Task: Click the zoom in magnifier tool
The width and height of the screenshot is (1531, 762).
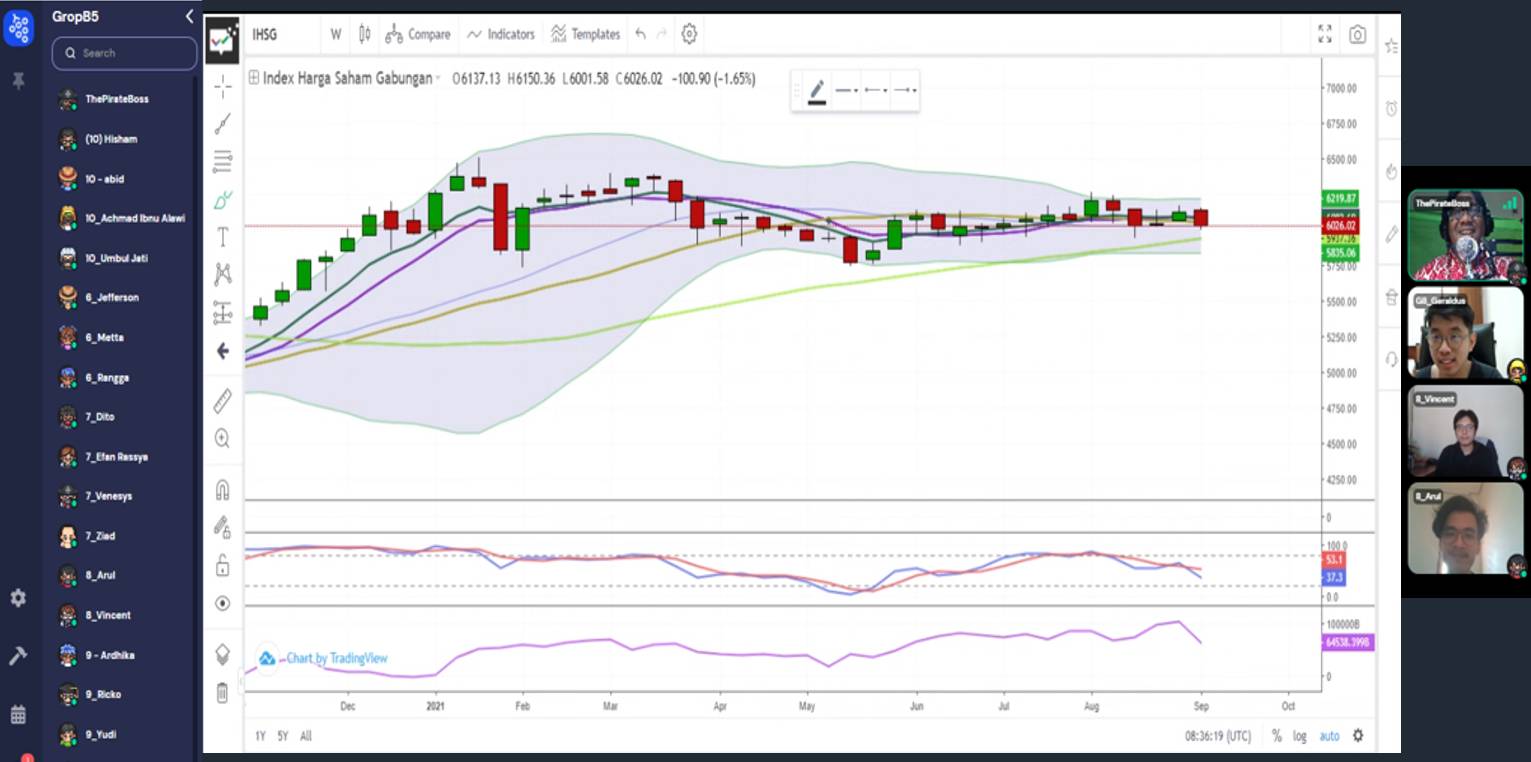Action: pyautogui.click(x=222, y=438)
